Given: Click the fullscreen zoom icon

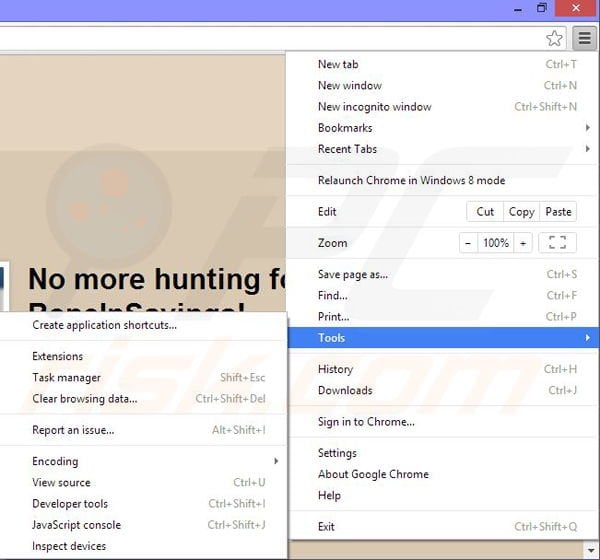Looking at the screenshot, I should pos(557,243).
